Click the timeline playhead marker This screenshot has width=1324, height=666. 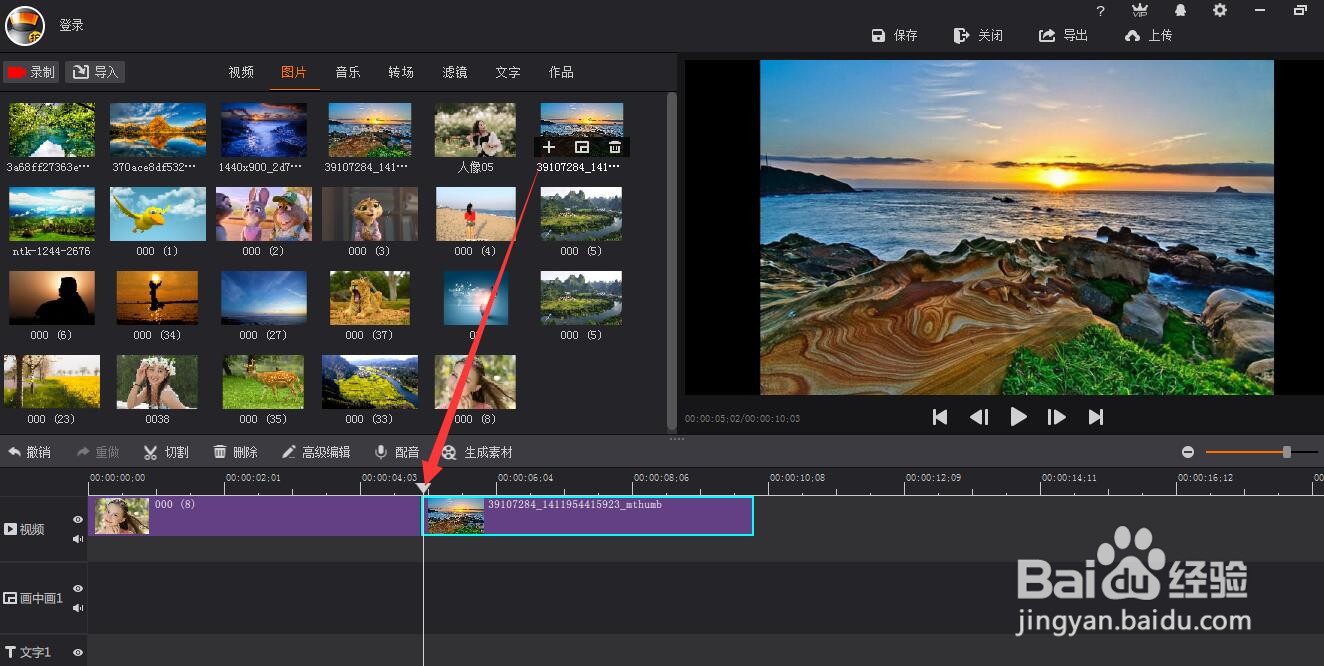423,488
